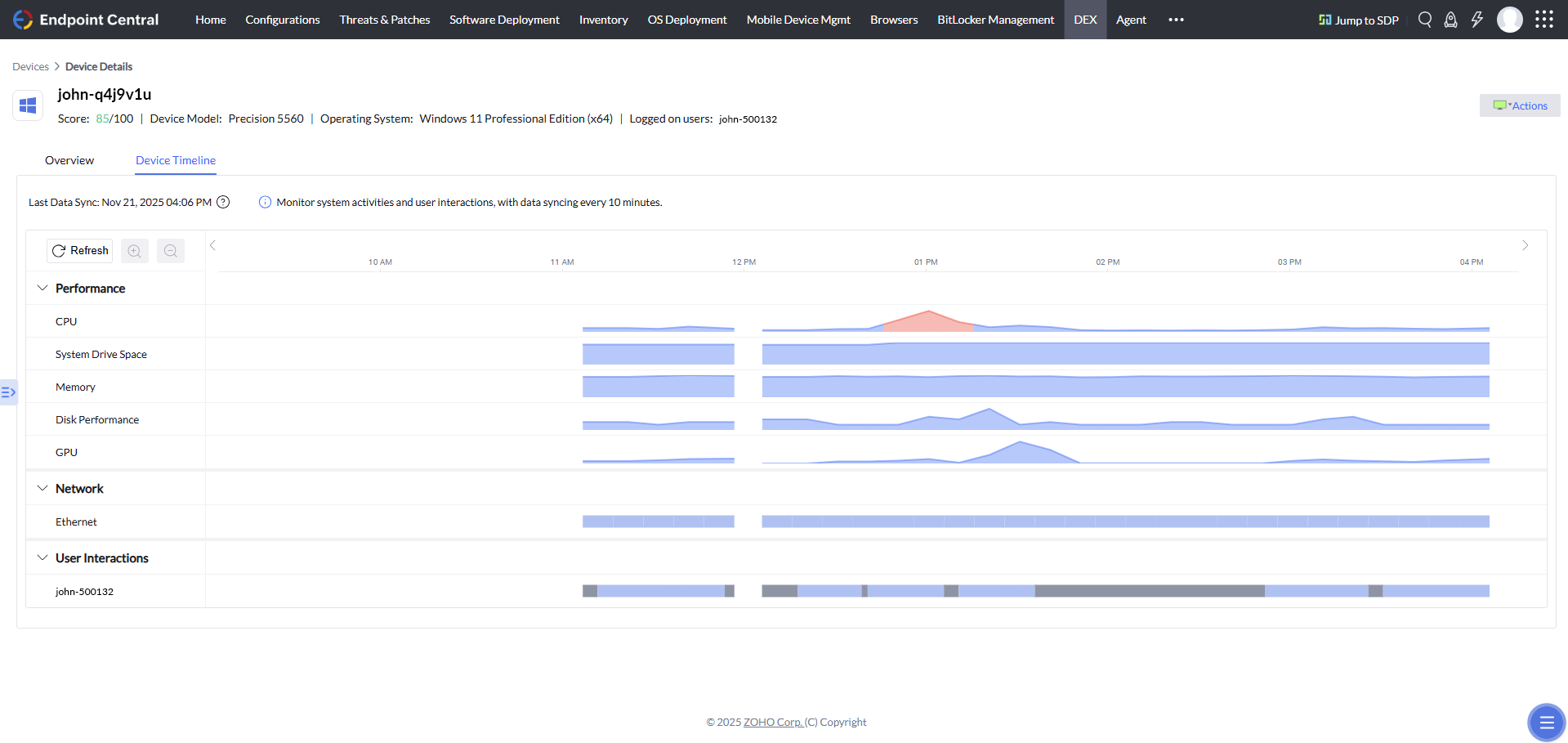The width and height of the screenshot is (1568, 743).
Task: Open the global search icon
Action: point(1425,20)
